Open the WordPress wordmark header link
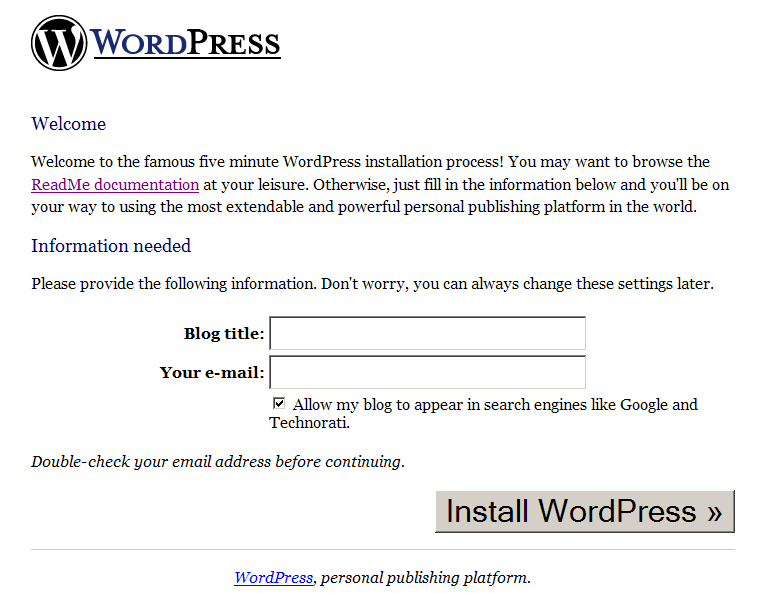Viewport: 765px width, 593px height. 185,43
